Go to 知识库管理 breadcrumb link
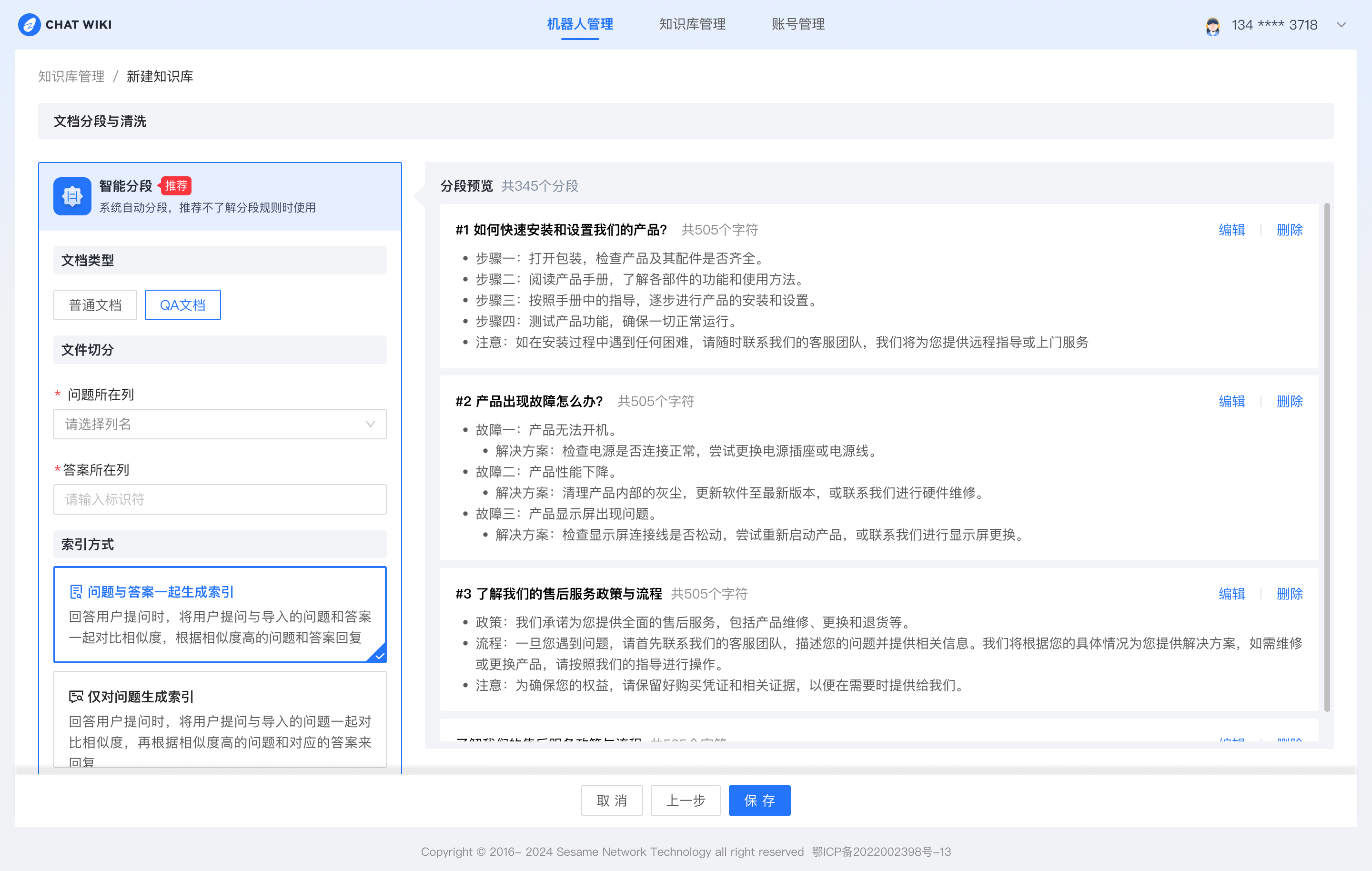The width and height of the screenshot is (1372, 871). [71, 76]
